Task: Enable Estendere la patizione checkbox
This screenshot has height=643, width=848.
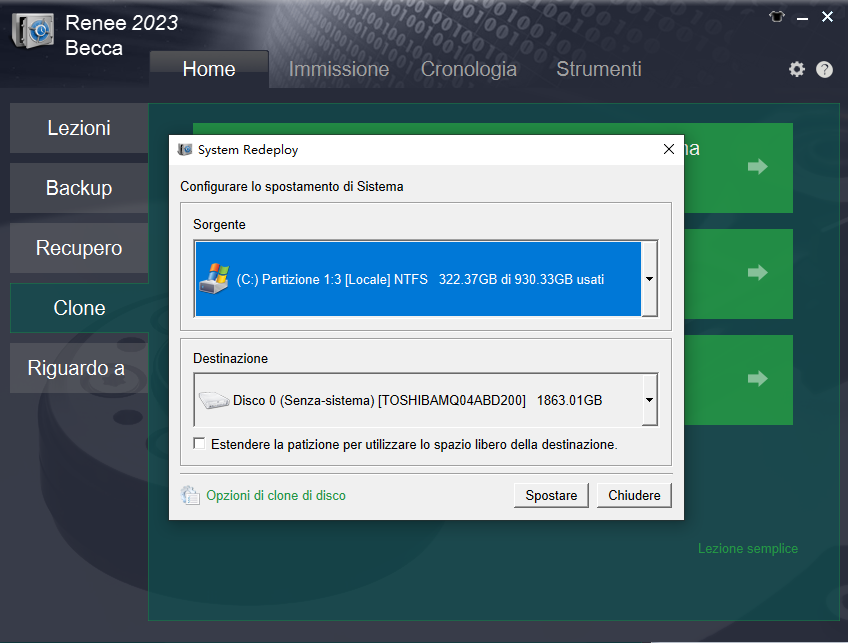Action: click(199, 444)
